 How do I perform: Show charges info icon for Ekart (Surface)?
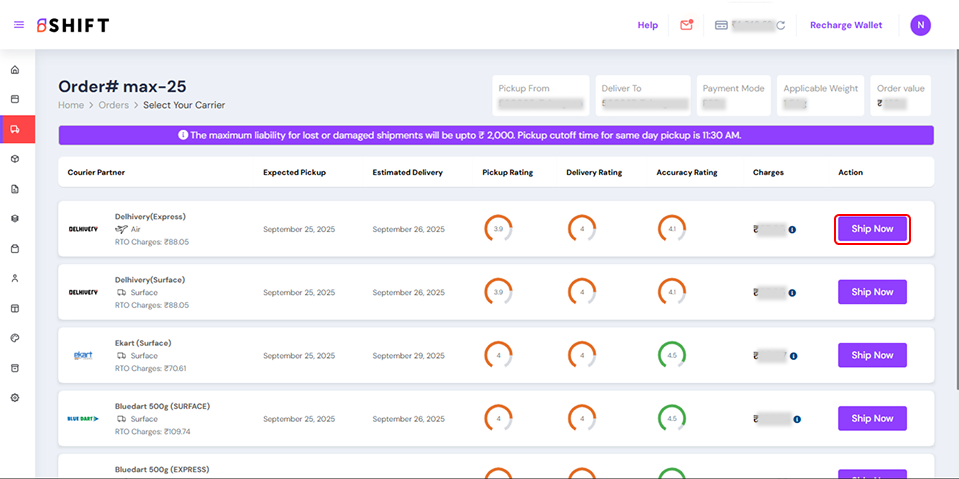click(x=792, y=356)
